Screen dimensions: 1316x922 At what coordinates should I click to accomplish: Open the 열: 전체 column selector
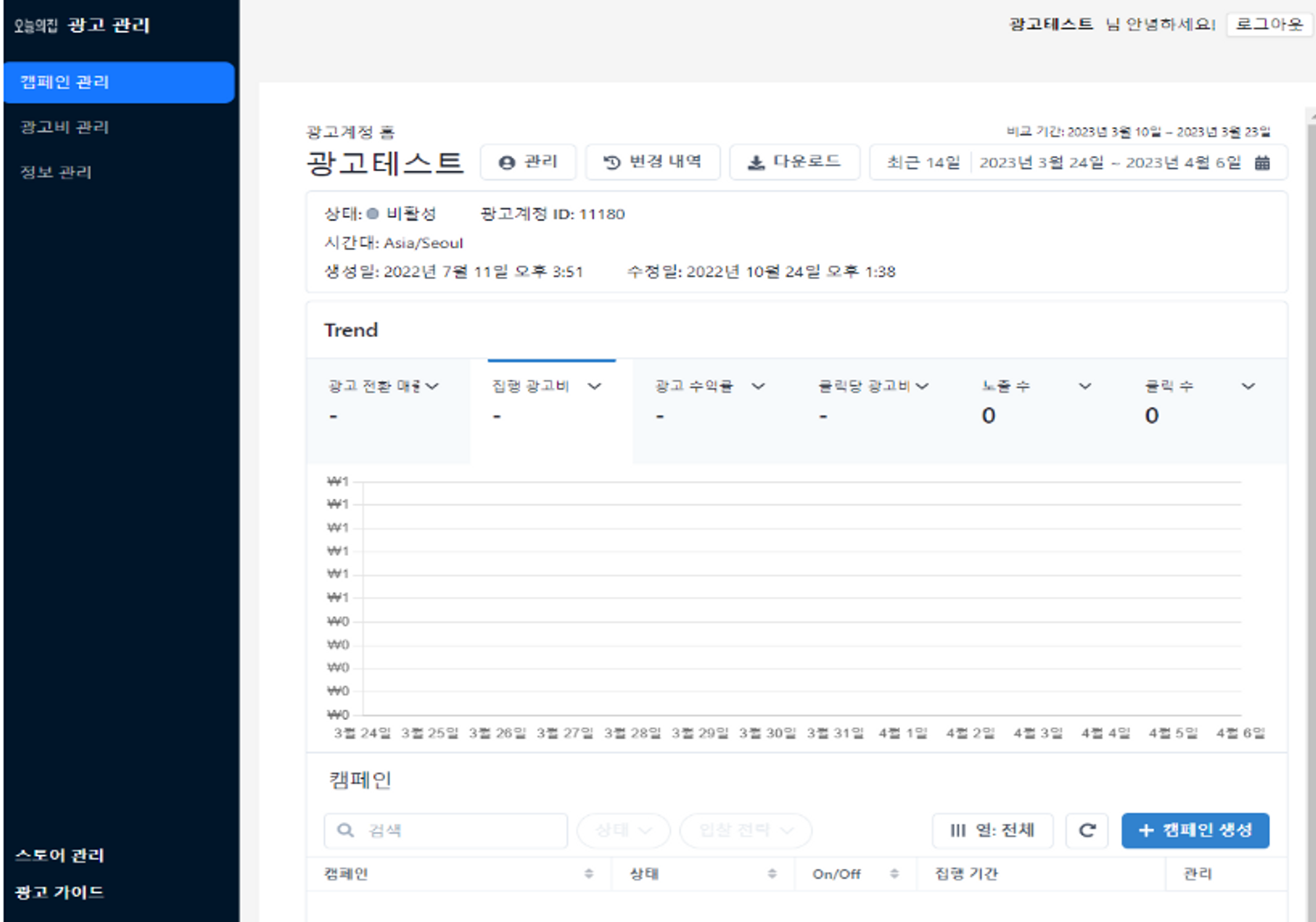tap(992, 831)
